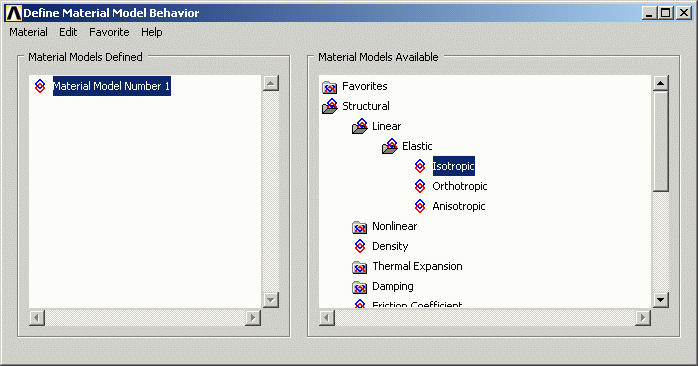
Task: Select the Density material property
Action: tap(390, 246)
